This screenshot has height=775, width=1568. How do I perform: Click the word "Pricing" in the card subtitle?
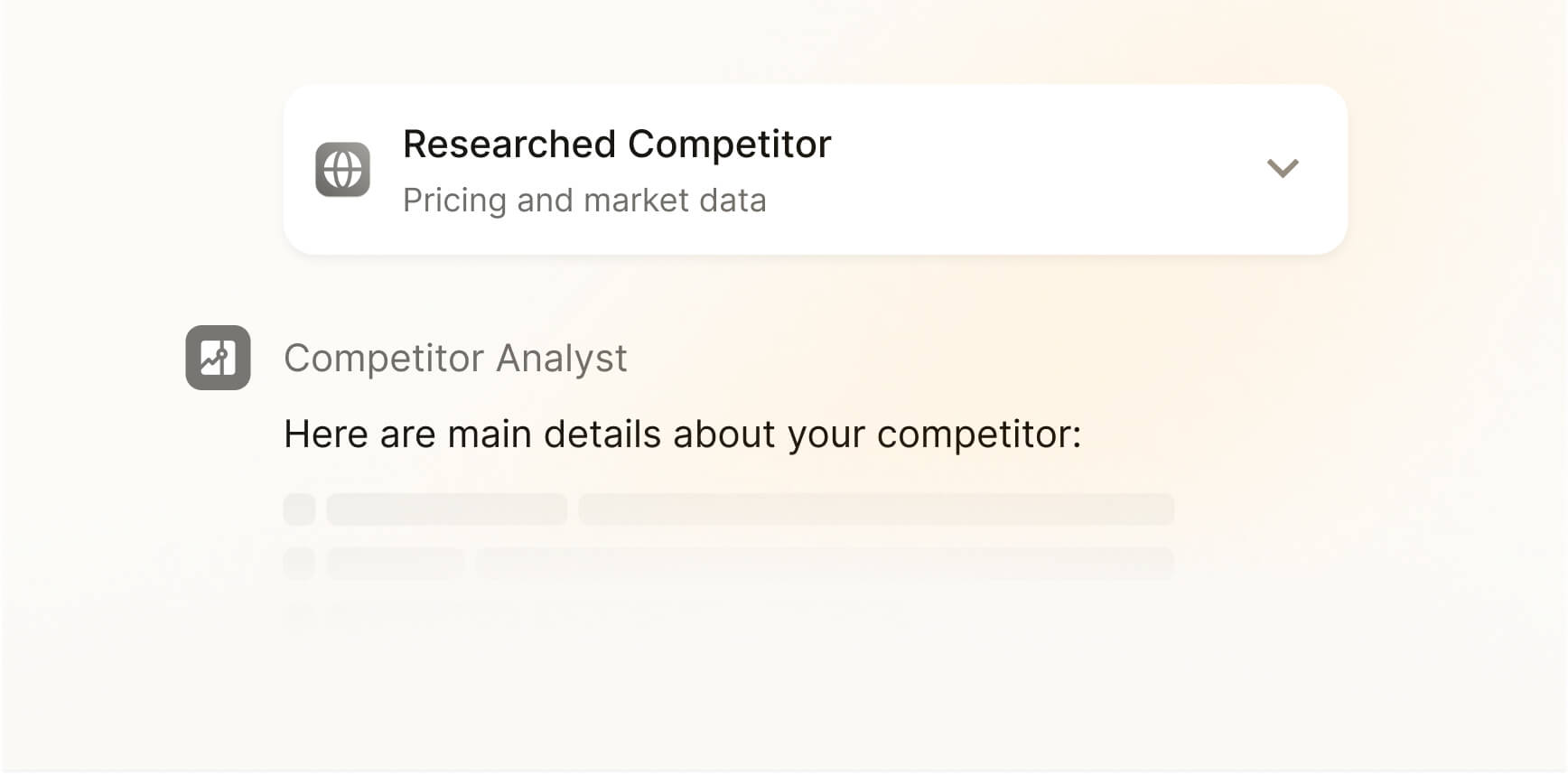(454, 201)
